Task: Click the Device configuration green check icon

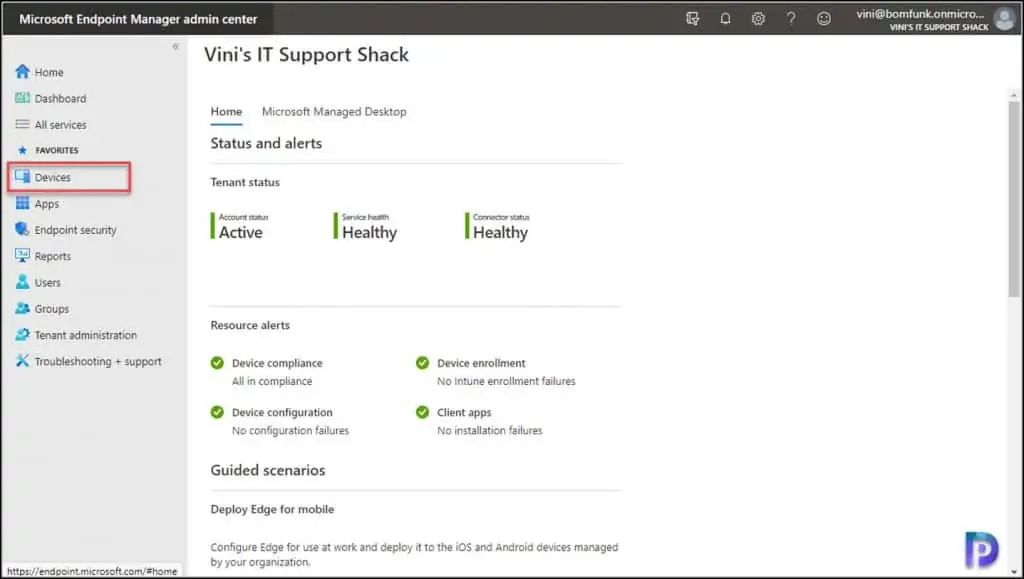Action: pyautogui.click(x=217, y=412)
